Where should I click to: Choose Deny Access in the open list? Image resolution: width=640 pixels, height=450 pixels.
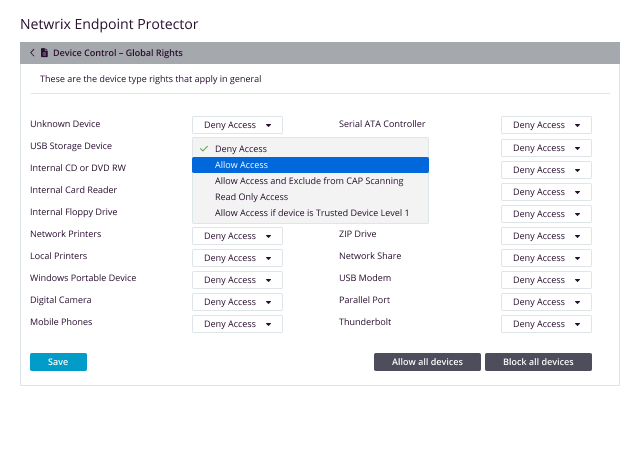point(310,149)
